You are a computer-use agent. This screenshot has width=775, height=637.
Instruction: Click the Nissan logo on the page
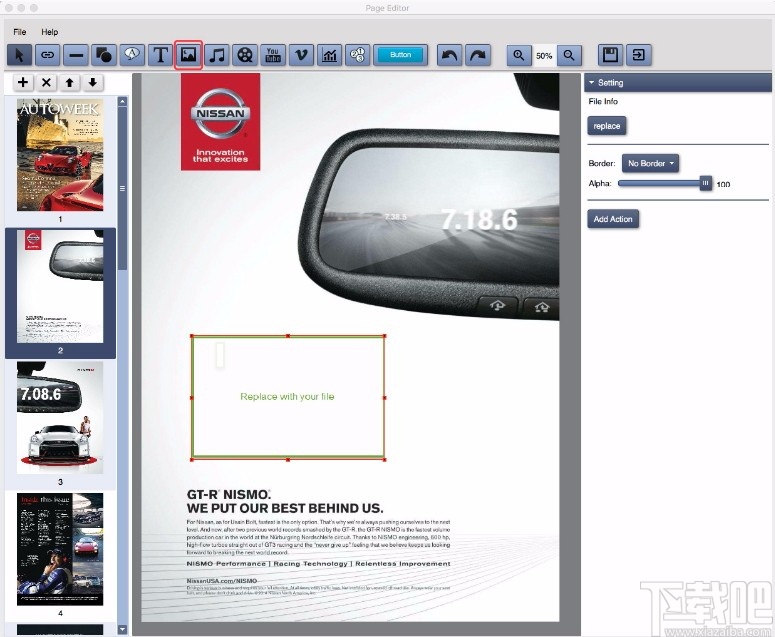pos(220,122)
